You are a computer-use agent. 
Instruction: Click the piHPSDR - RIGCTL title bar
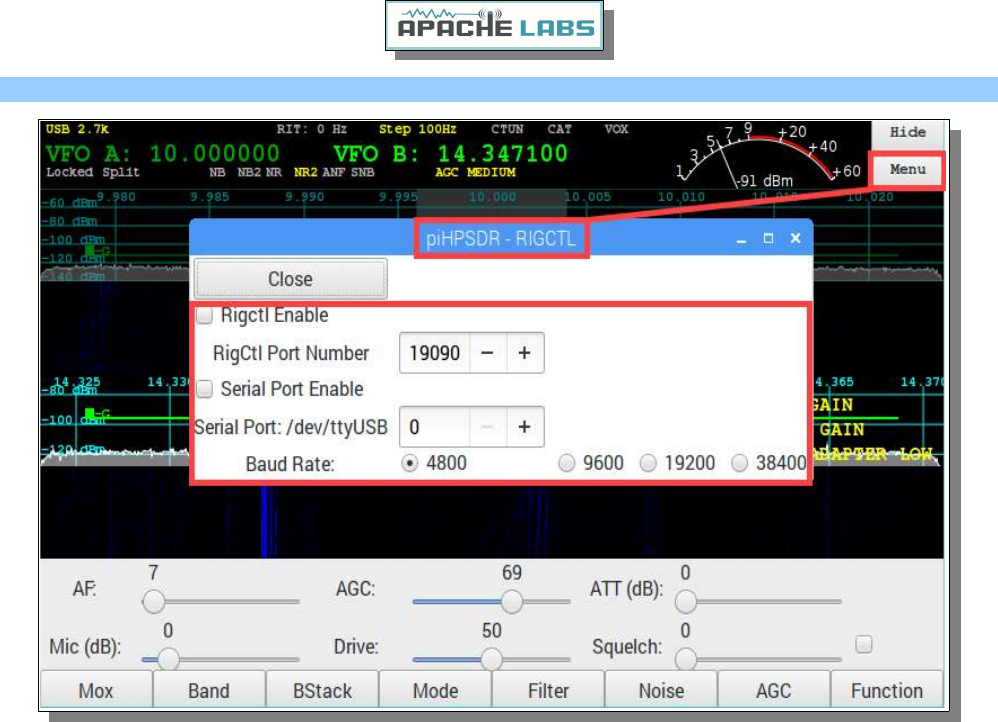tap(501, 239)
